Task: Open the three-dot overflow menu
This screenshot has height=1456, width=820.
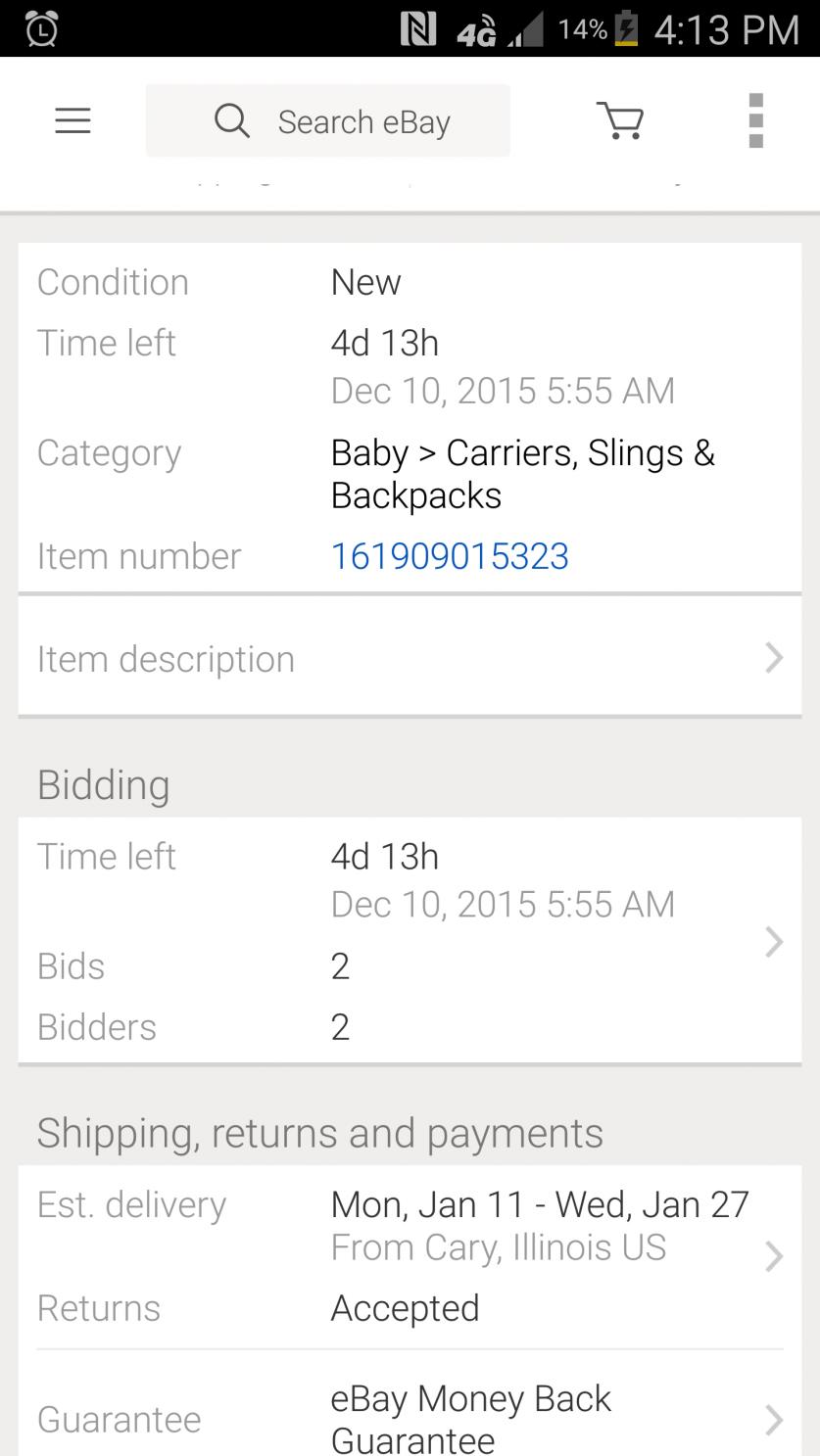Action: (755, 120)
